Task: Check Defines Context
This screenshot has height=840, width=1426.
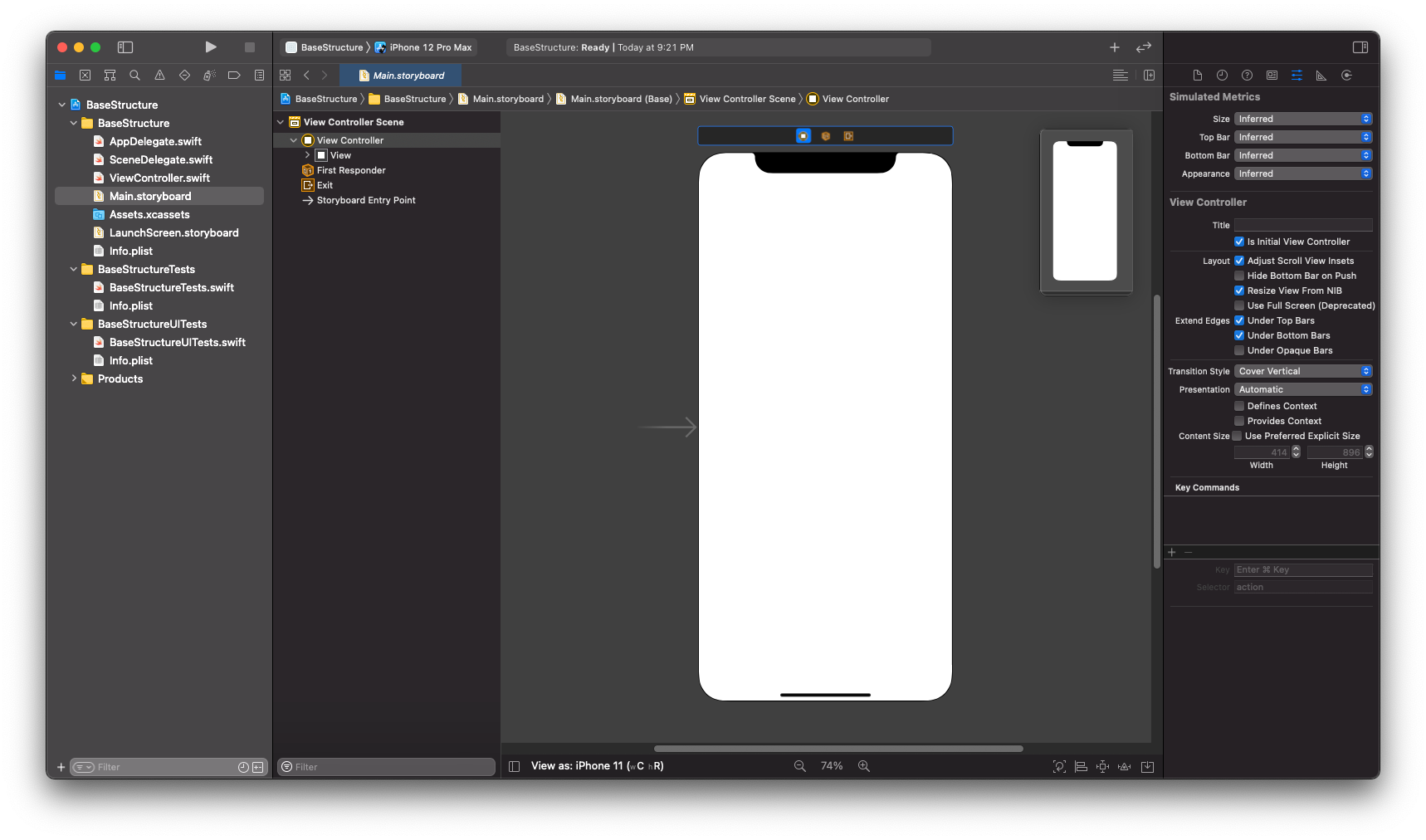Action: [x=1239, y=406]
